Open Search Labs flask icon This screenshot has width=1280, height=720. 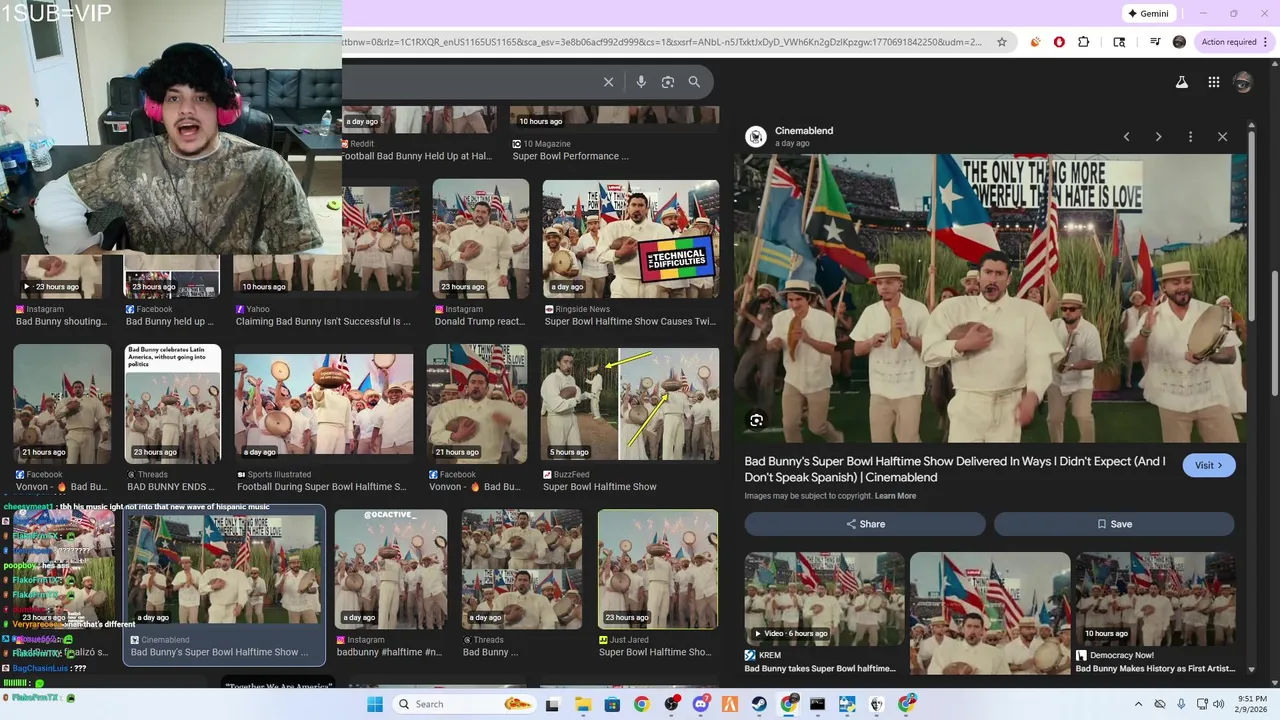[x=1182, y=82]
